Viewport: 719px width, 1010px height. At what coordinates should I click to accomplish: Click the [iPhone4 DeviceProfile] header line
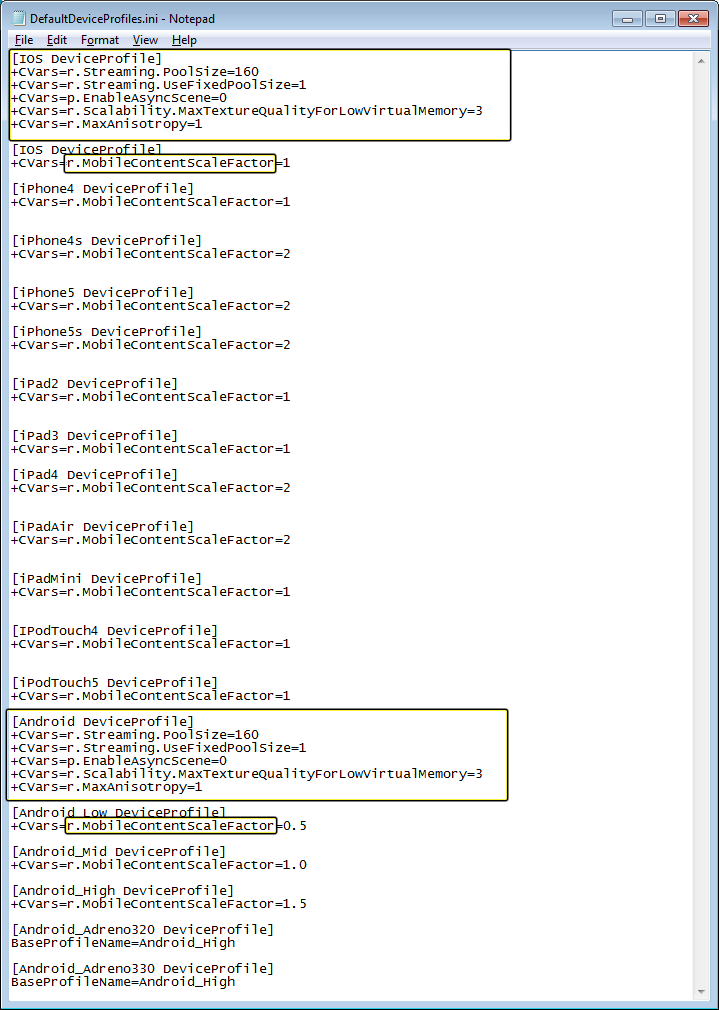102,189
